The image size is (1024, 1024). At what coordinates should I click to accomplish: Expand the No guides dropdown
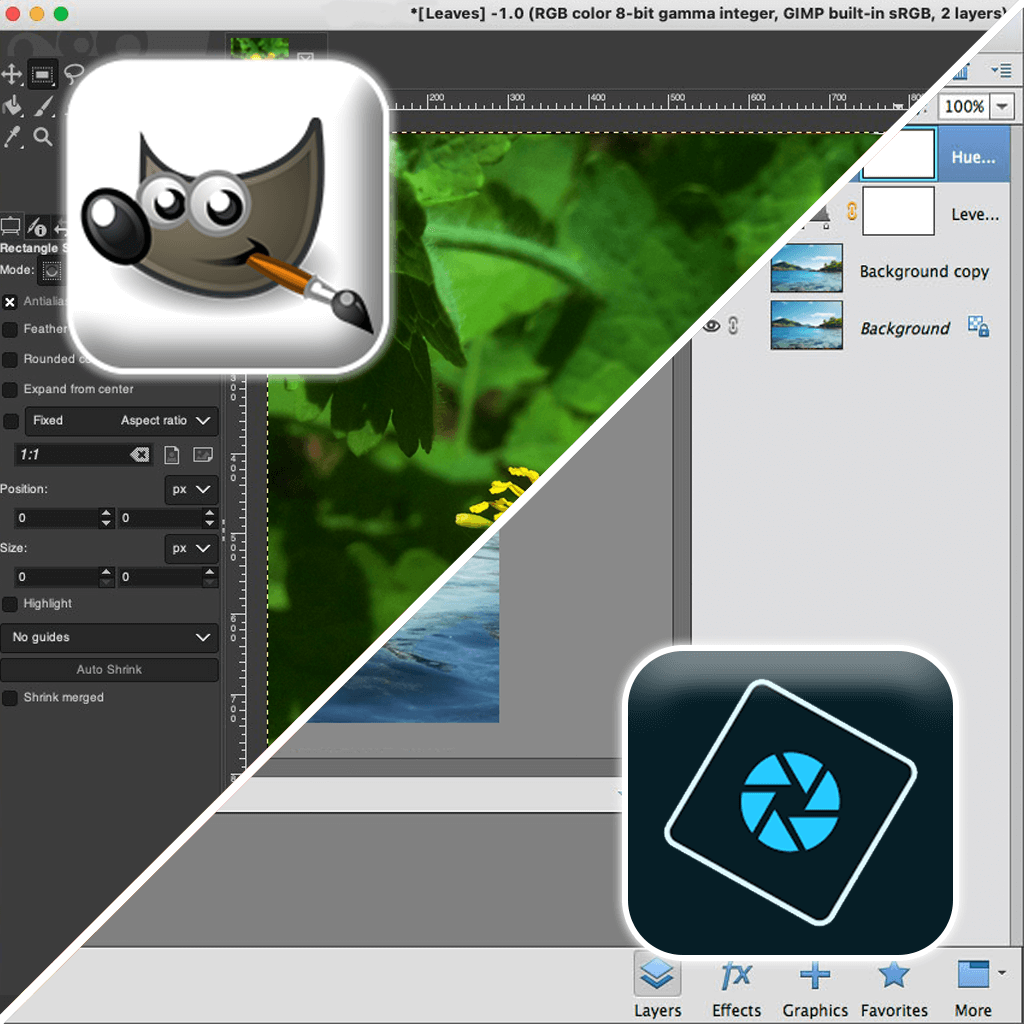coord(109,637)
